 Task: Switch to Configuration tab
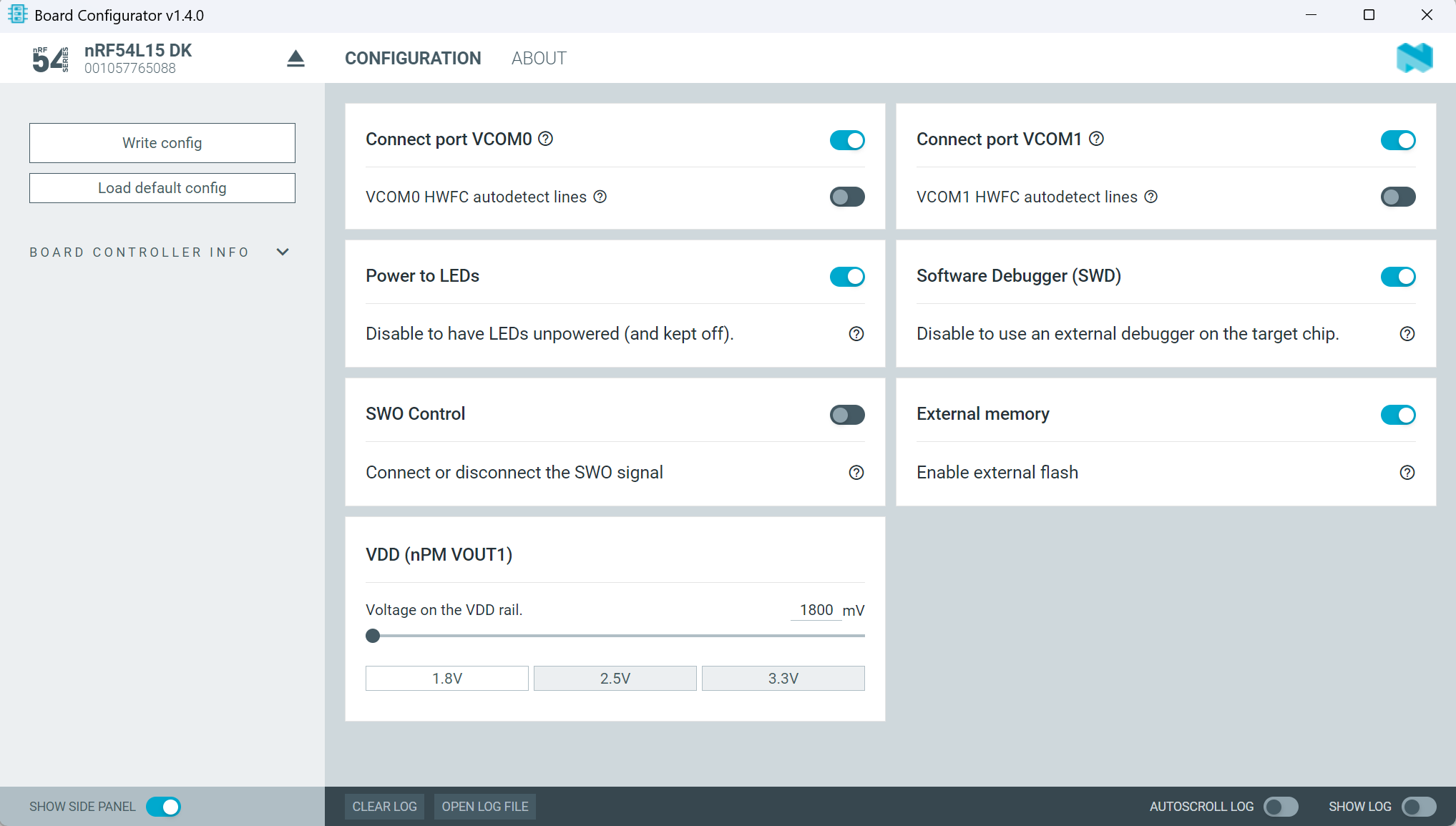(x=413, y=59)
